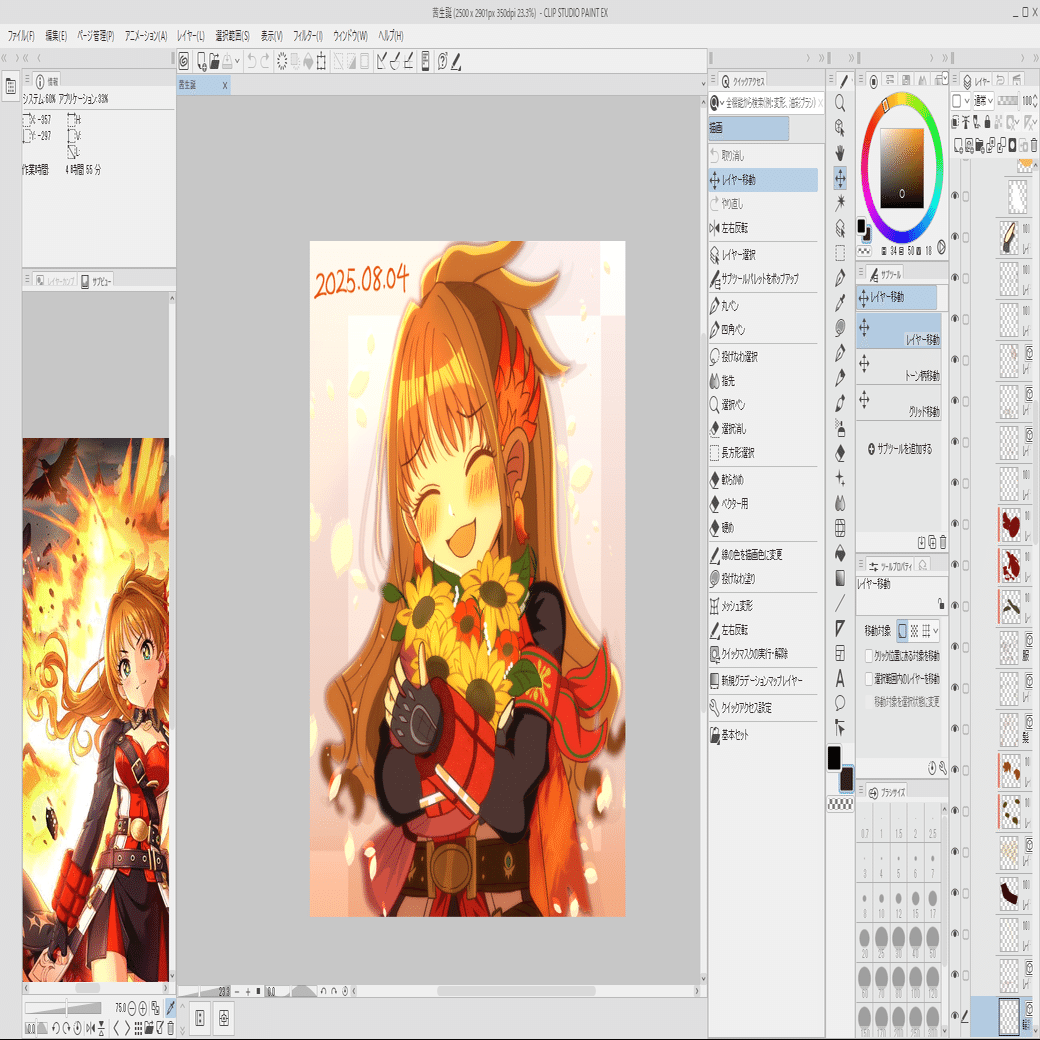This screenshot has height=1040, width=1040.
Task: Toggle eye of the layer marked 髪
Action: tap(955, 729)
